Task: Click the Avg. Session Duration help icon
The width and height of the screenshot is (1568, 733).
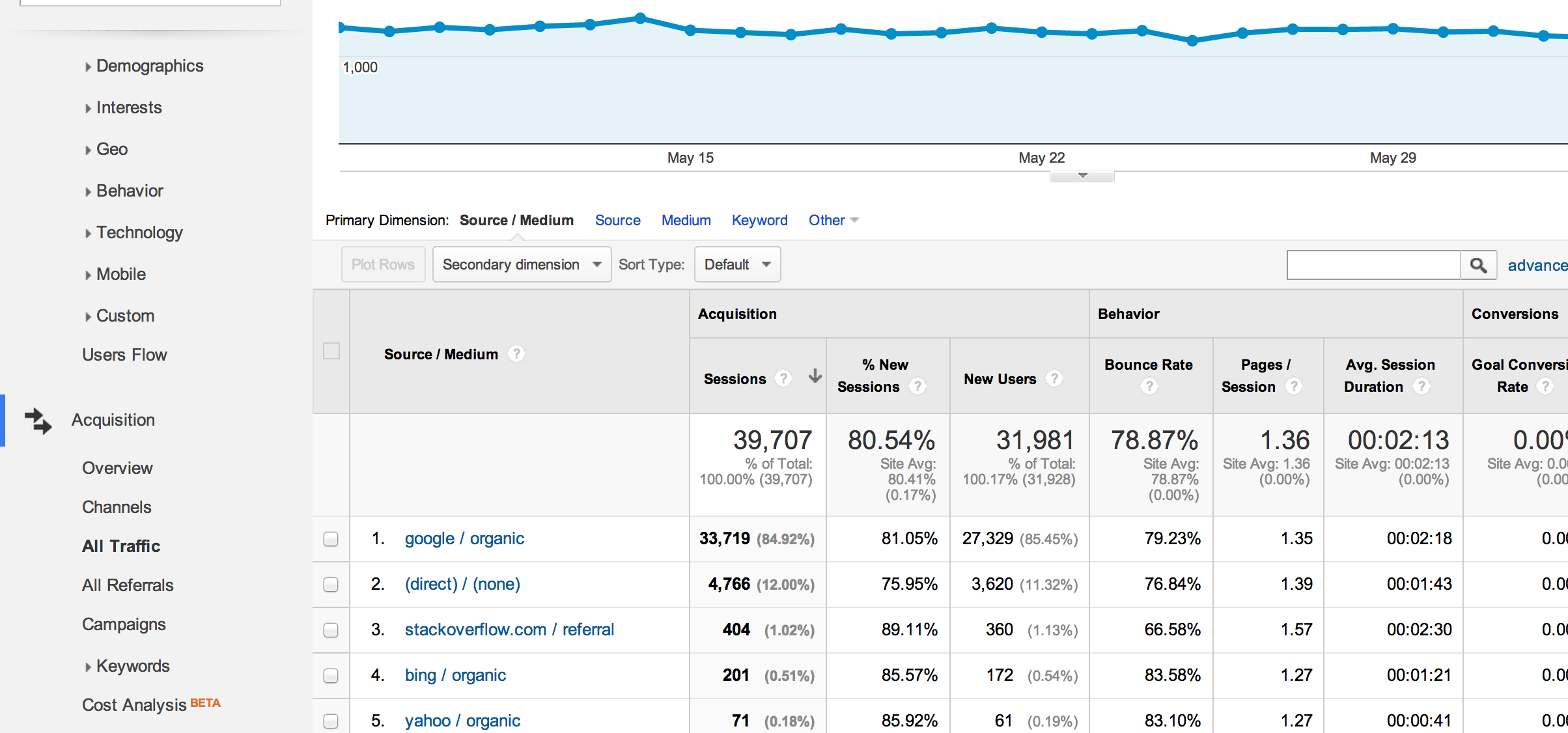Action: pyautogui.click(x=1421, y=387)
